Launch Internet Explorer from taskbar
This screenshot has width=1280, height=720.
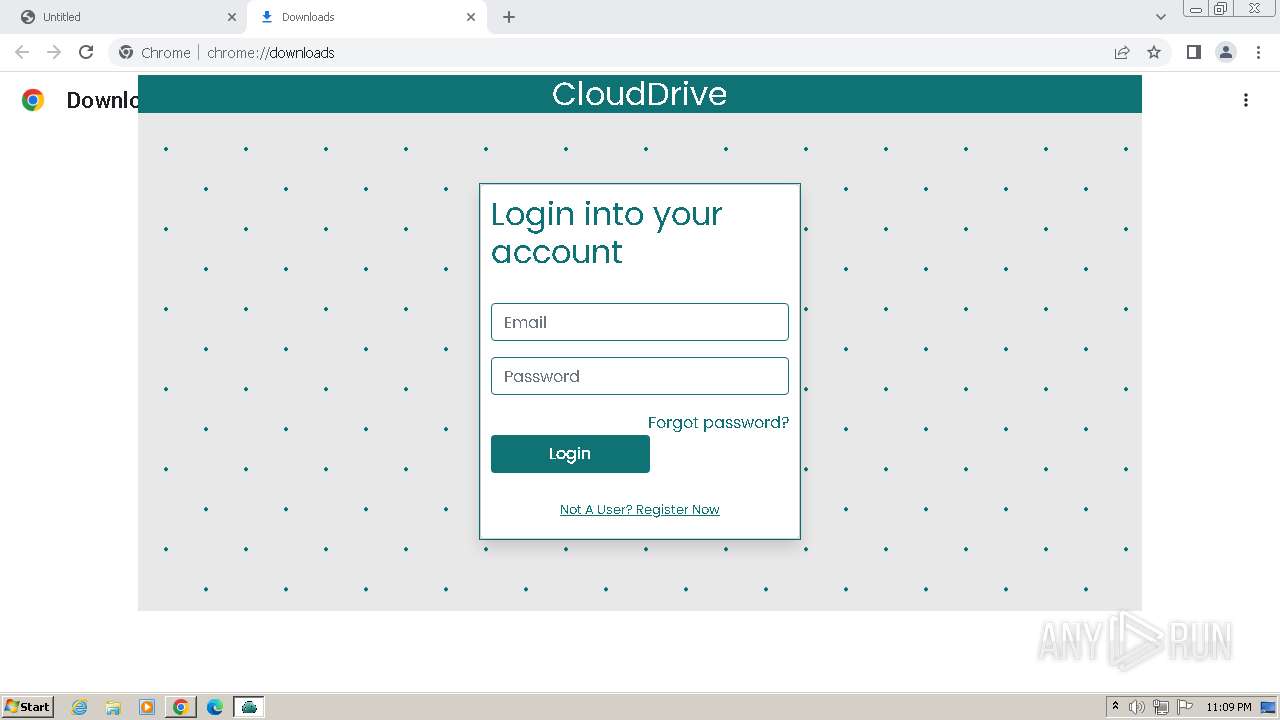click(x=80, y=707)
